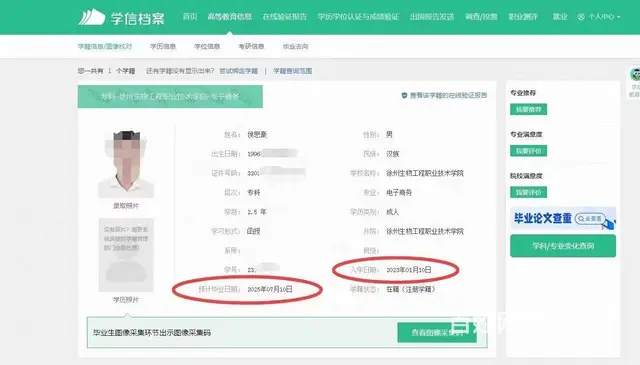The height and width of the screenshot is (365, 640).
Task: Click the 学历照片 placeholder image
Action: coord(126,255)
